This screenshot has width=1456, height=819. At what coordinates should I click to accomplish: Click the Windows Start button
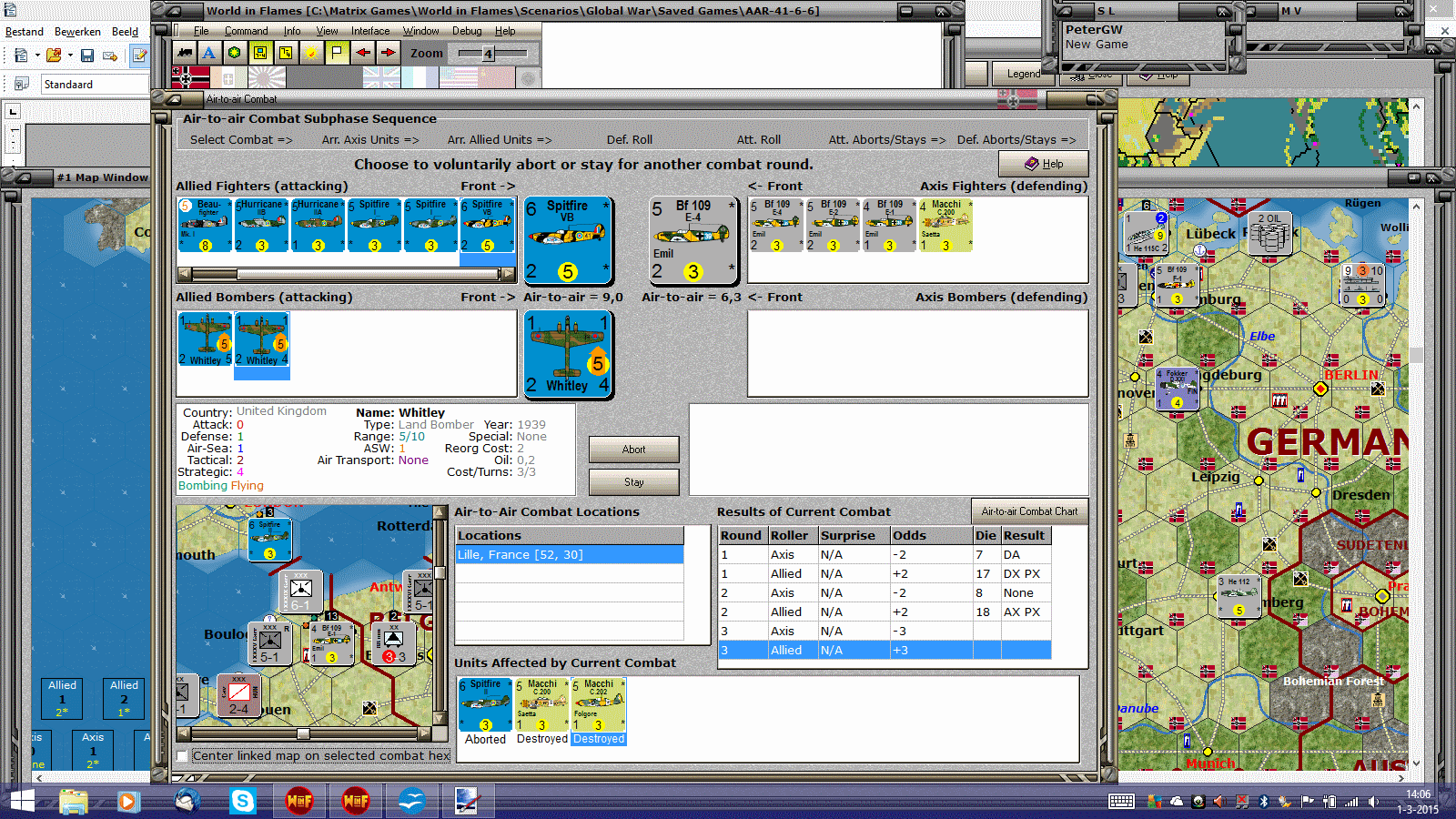point(22,801)
